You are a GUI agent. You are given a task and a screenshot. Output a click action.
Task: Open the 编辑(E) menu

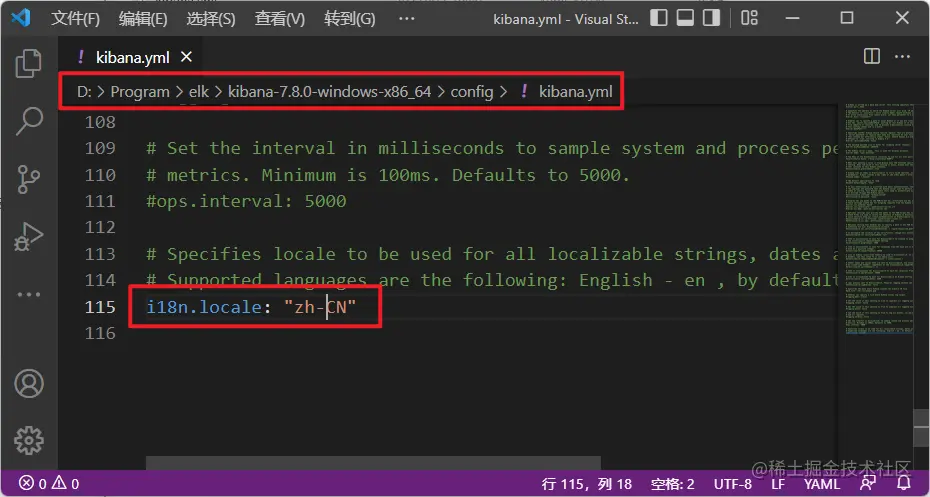click(142, 18)
